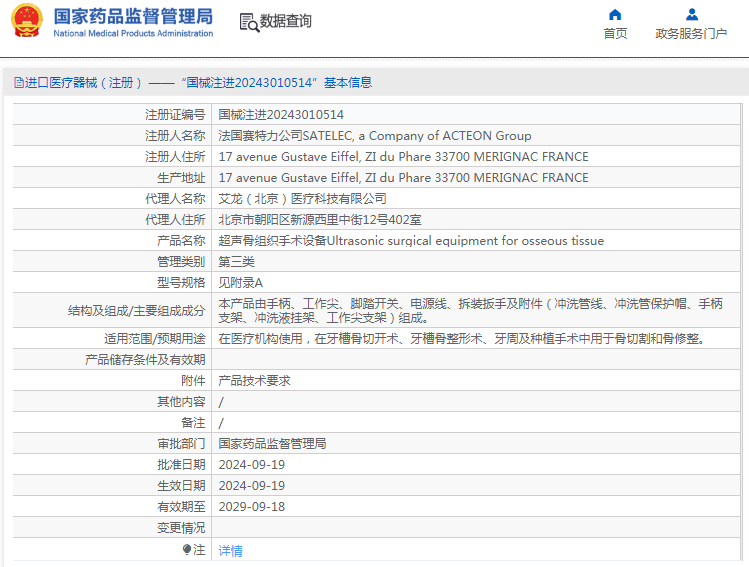Click product name Ultrasonic surgical equipment cell

[x=411, y=241]
